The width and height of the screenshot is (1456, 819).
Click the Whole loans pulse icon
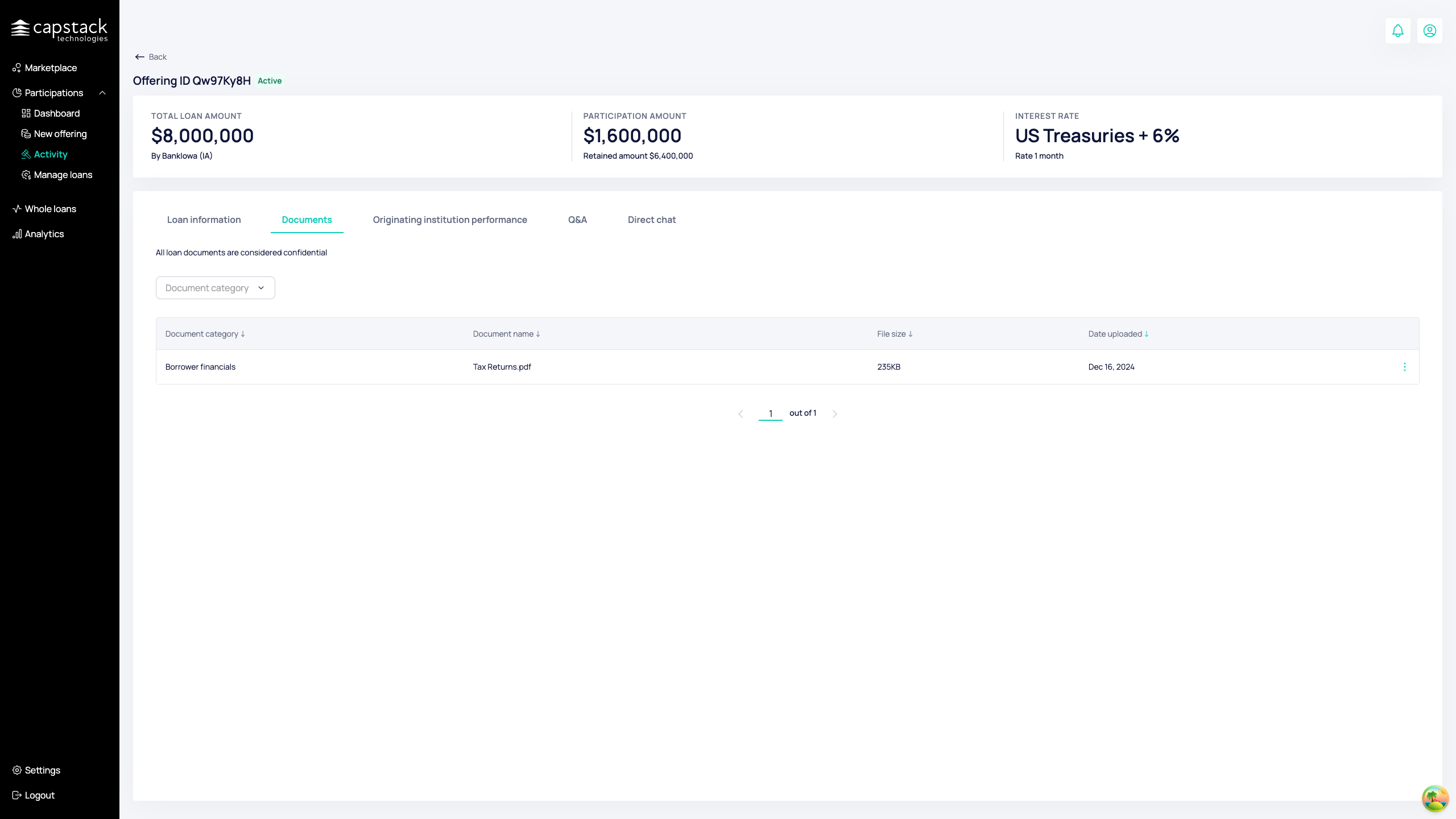[x=17, y=209]
